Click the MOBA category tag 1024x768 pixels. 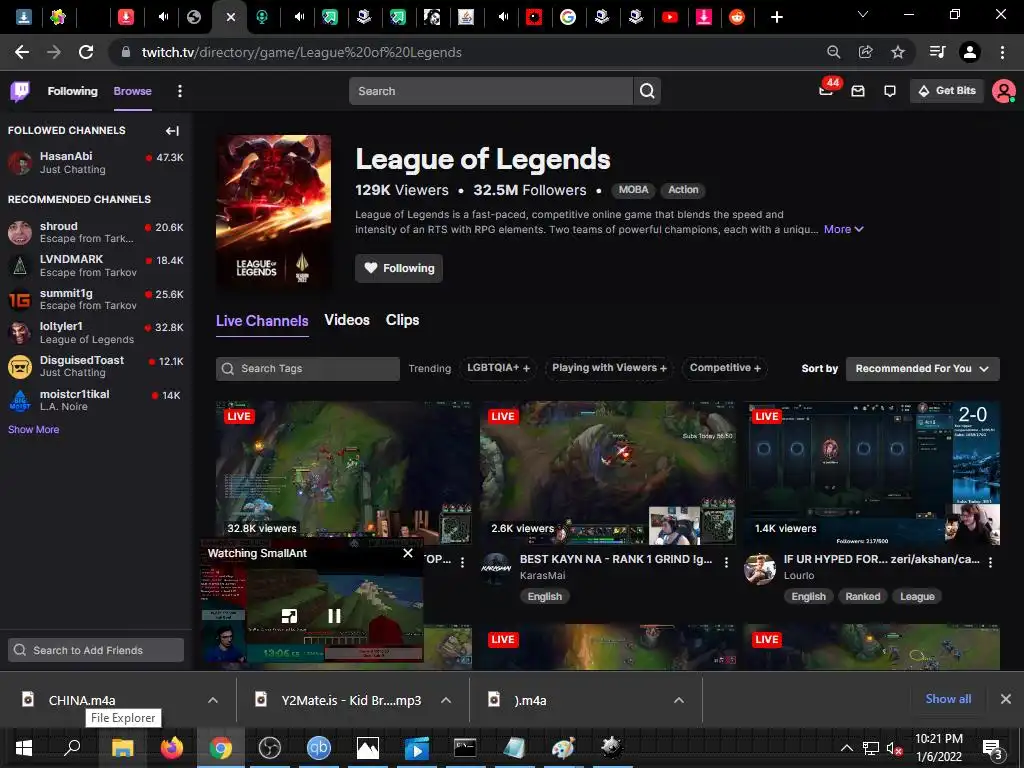[x=633, y=190]
